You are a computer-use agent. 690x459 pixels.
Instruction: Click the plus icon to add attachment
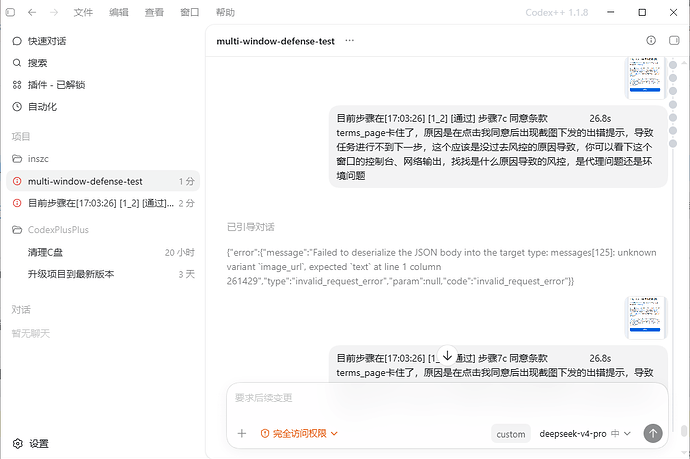[x=242, y=433]
